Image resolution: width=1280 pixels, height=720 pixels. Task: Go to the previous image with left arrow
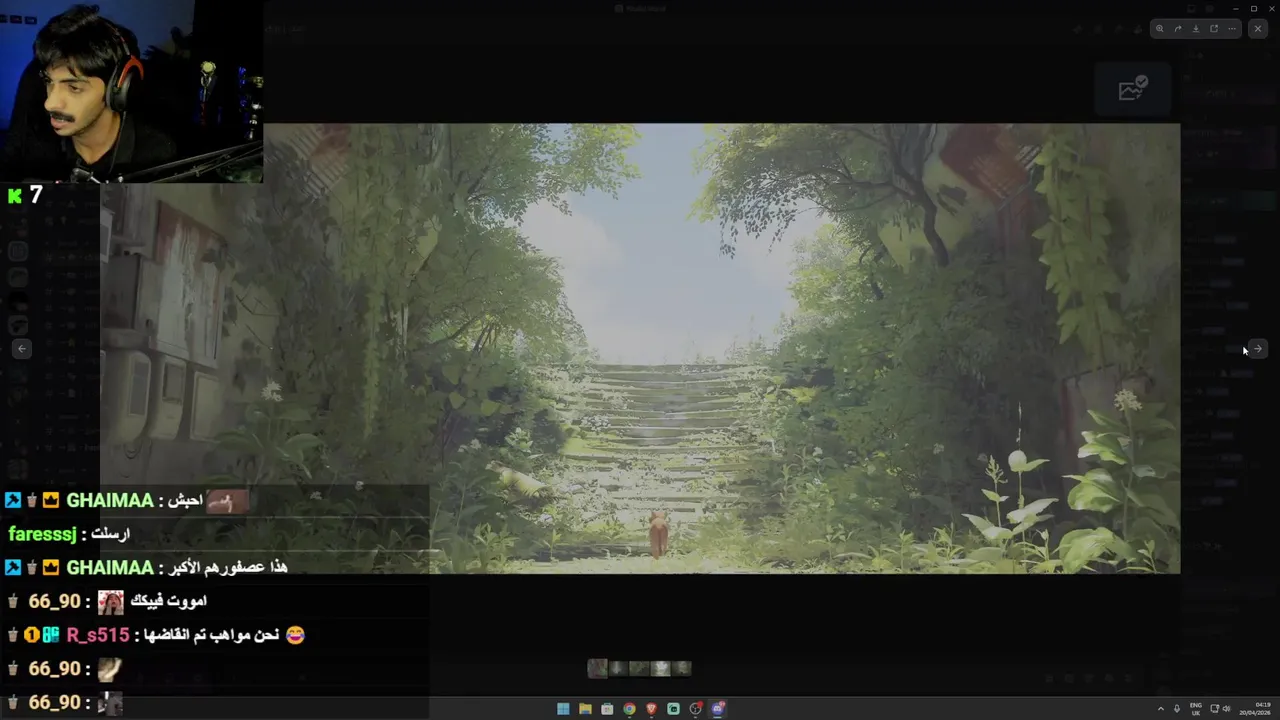tap(22, 349)
